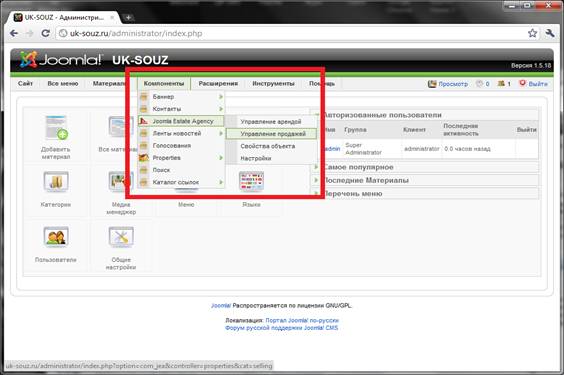The width and height of the screenshot is (564, 375).
Task: Click the Клиент column header
Action: 414,129
